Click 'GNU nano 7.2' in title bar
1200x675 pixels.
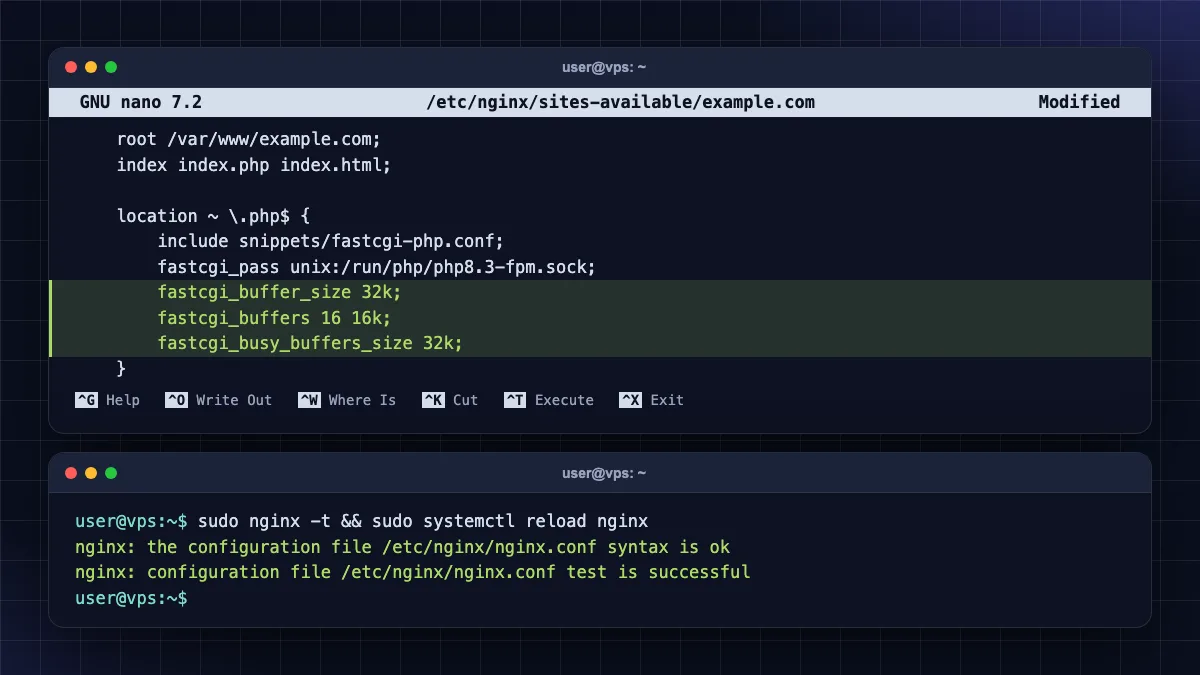click(x=141, y=102)
